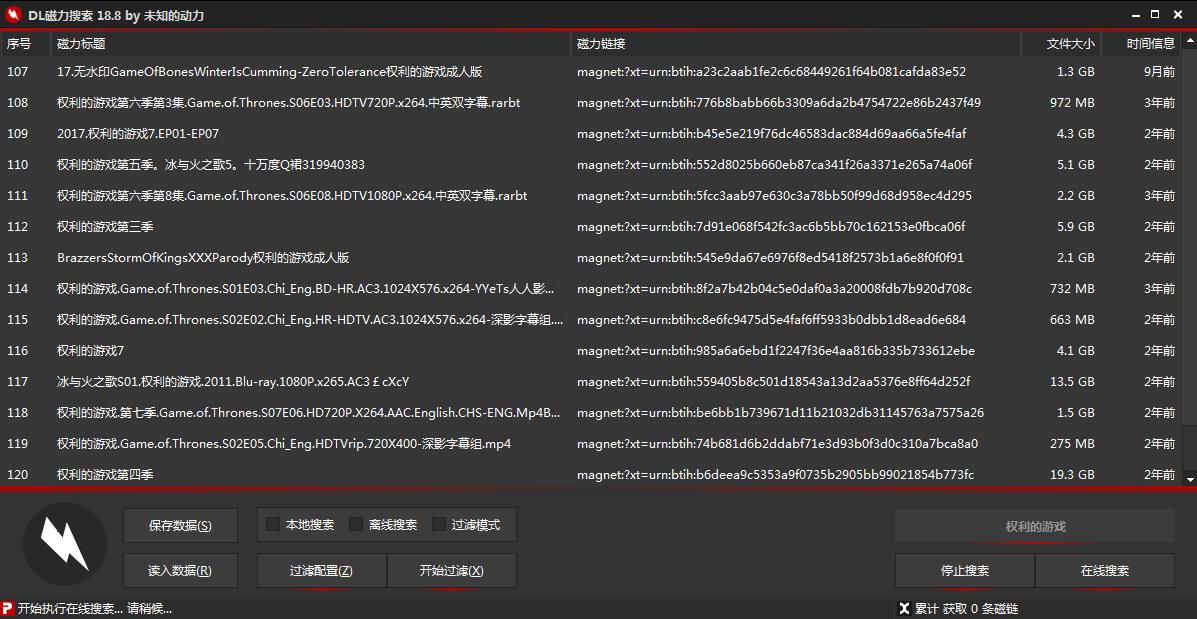The height and width of the screenshot is (619, 1197).
Task: Click magnet link starting 5fcc3aab97e6
Action: click(774, 195)
